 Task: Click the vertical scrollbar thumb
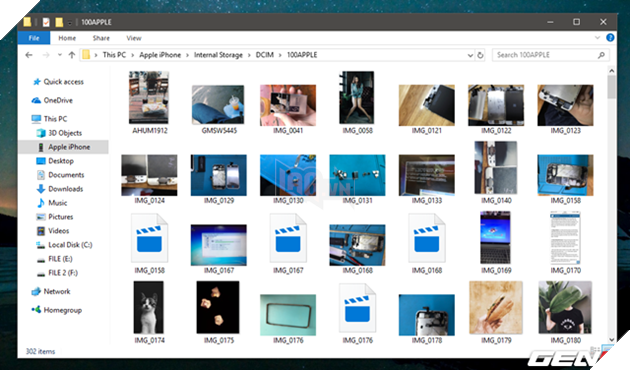(612, 87)
